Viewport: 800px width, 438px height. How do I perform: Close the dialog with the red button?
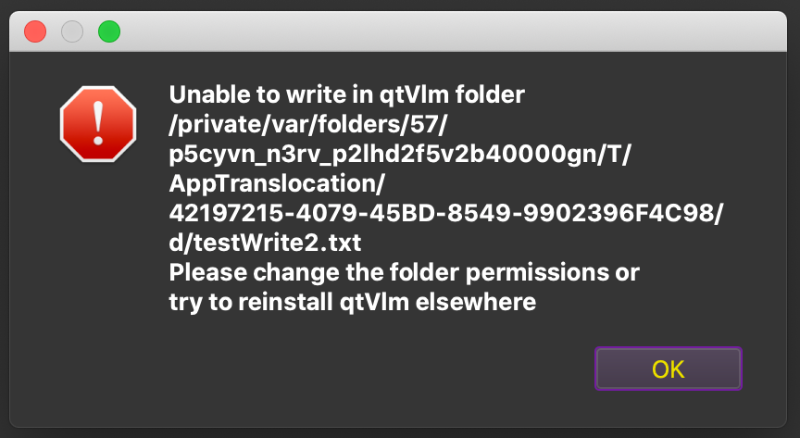point(35,32)
